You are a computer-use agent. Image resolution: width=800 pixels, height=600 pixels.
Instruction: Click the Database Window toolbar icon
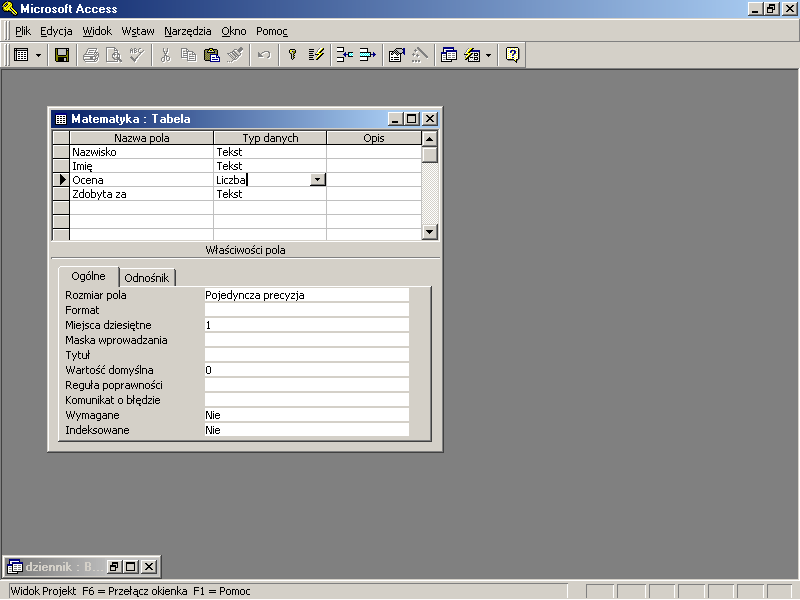click(x=449, y=55)
